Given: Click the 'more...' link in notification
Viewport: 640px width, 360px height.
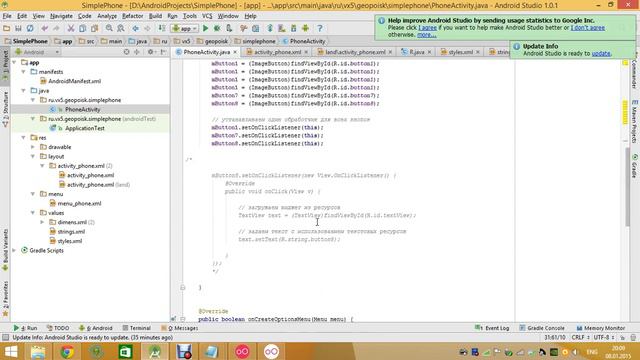Looking at the screenshot, I should tap(427, 35).
